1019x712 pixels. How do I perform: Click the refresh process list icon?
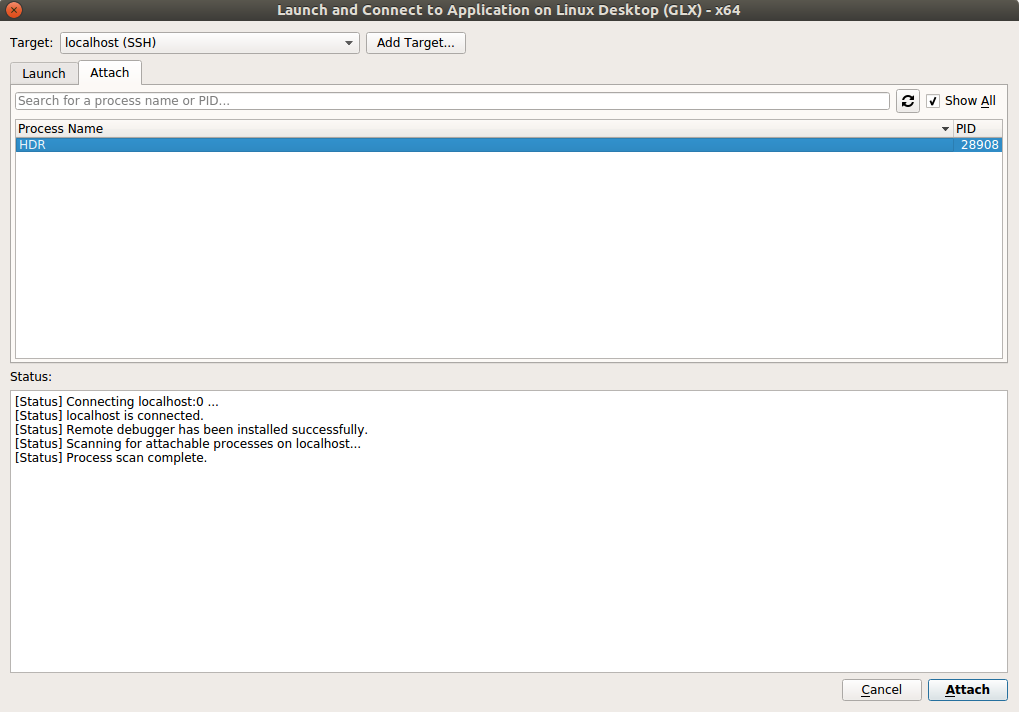point(907,101)
